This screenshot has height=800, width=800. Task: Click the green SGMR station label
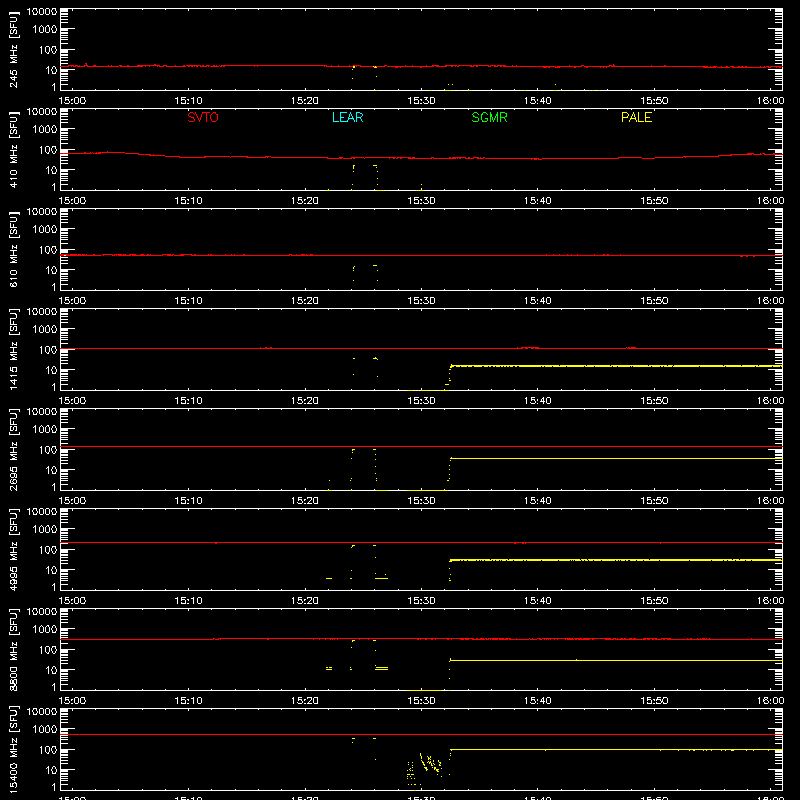pos(489,117)
